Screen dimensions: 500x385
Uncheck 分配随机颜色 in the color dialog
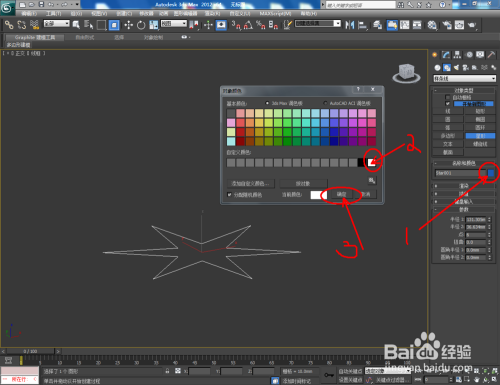[229, 195]
